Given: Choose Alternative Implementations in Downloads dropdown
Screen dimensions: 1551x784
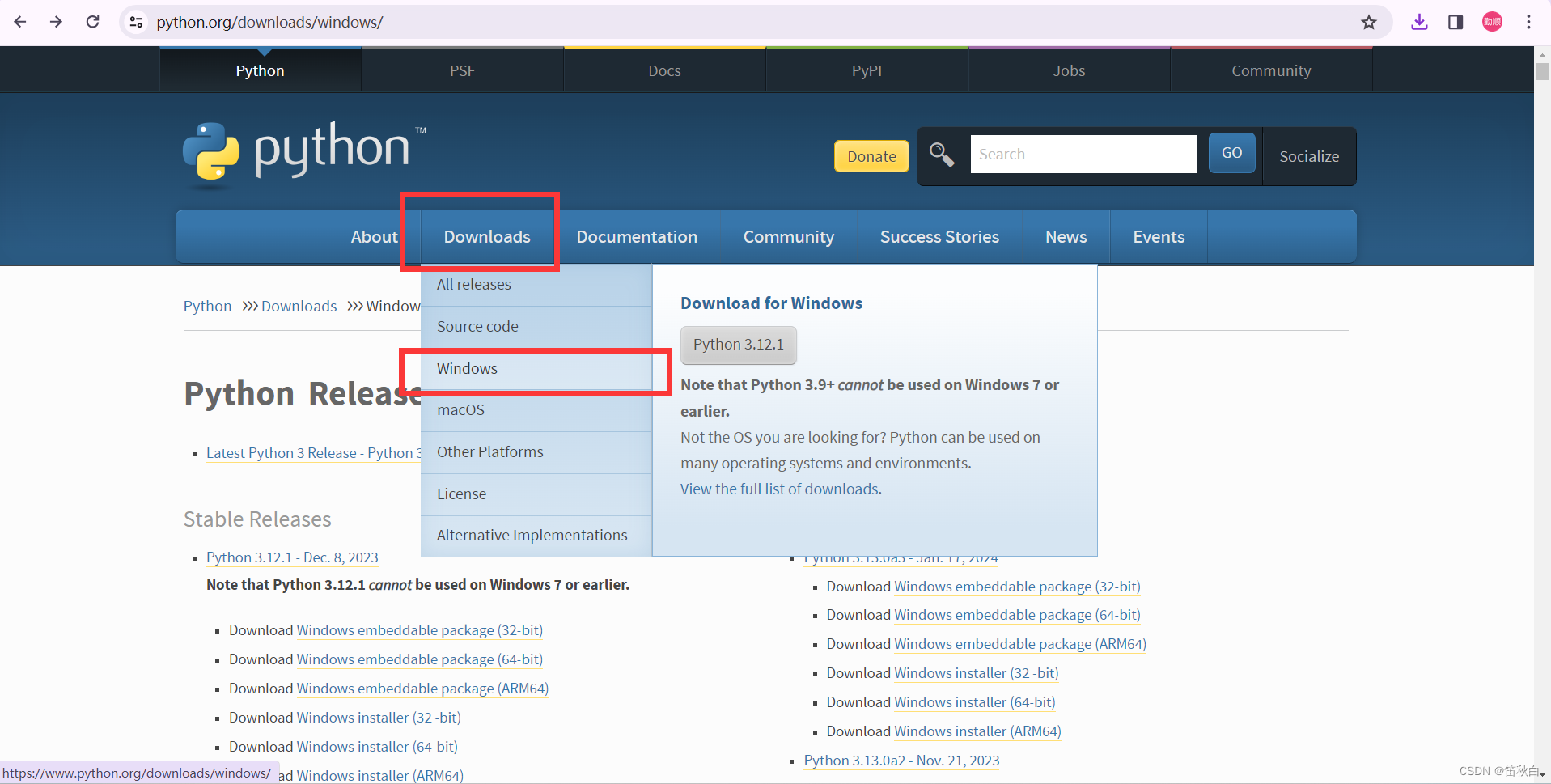Looking at the screenshot, I should click(536, 536).
